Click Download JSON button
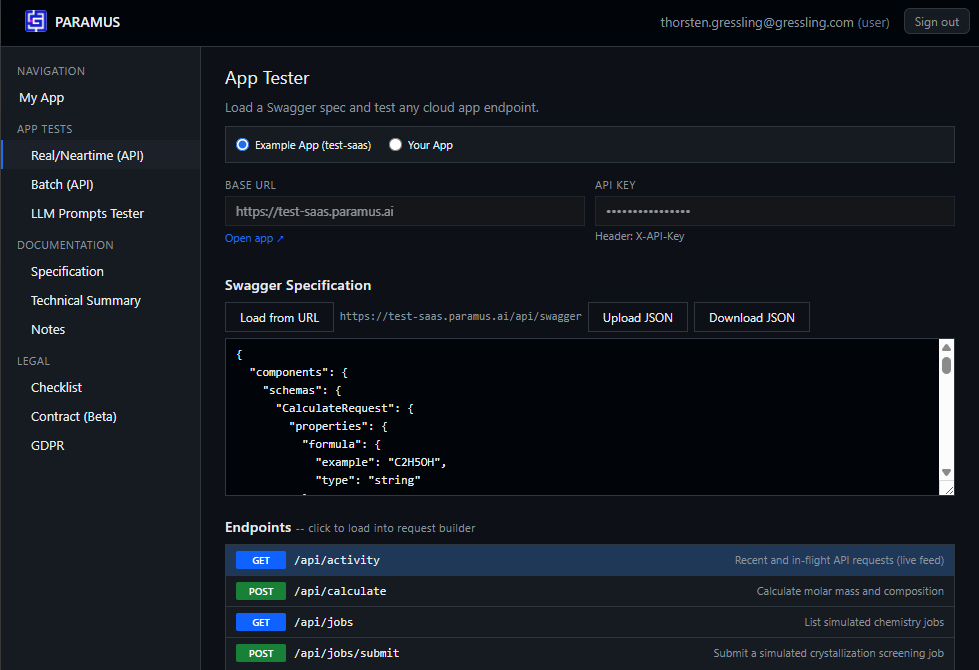Image resolution: width=979 pixels, height=670 pixels. [752, 317]
